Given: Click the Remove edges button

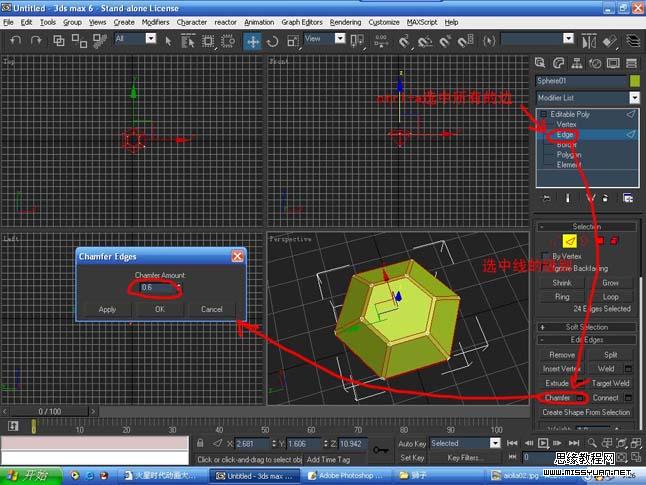Looking at the screenshot, I should tap(562, 354).
